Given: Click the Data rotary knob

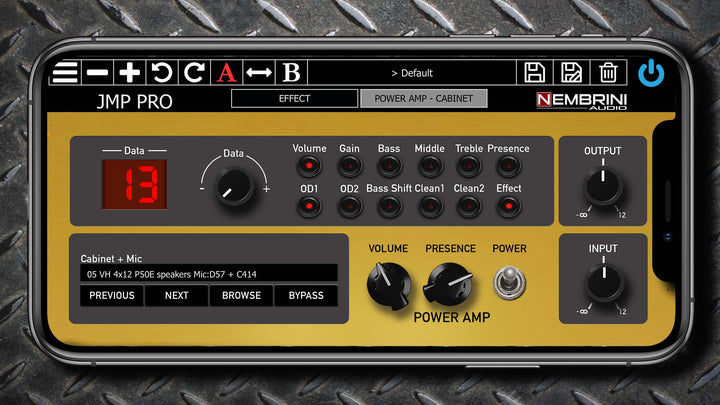Looking at the screenshot, I should (235, 186).
